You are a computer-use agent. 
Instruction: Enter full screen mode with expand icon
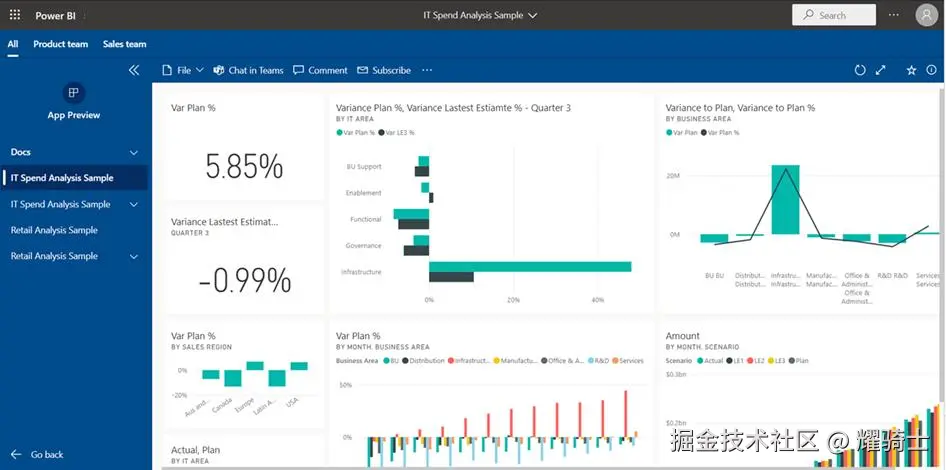880,71
